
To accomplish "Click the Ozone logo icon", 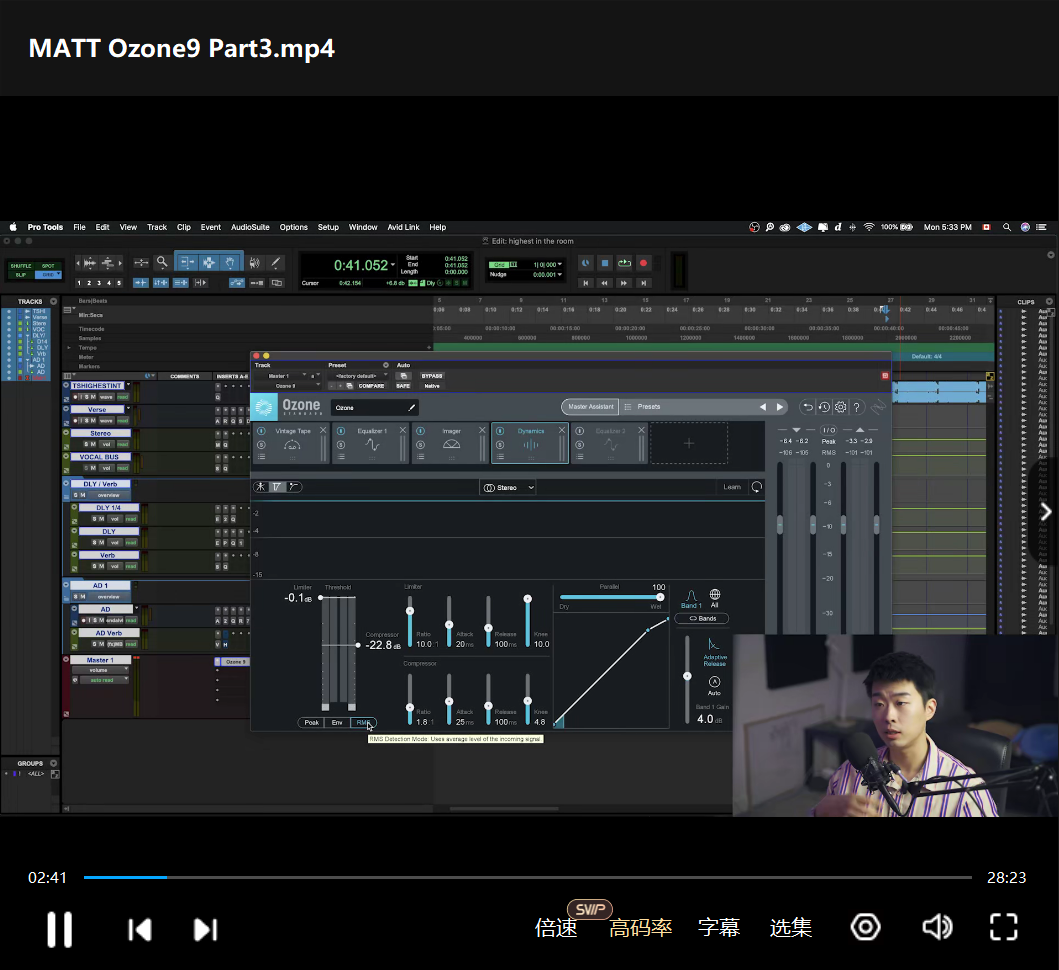I will click(264, 407).
